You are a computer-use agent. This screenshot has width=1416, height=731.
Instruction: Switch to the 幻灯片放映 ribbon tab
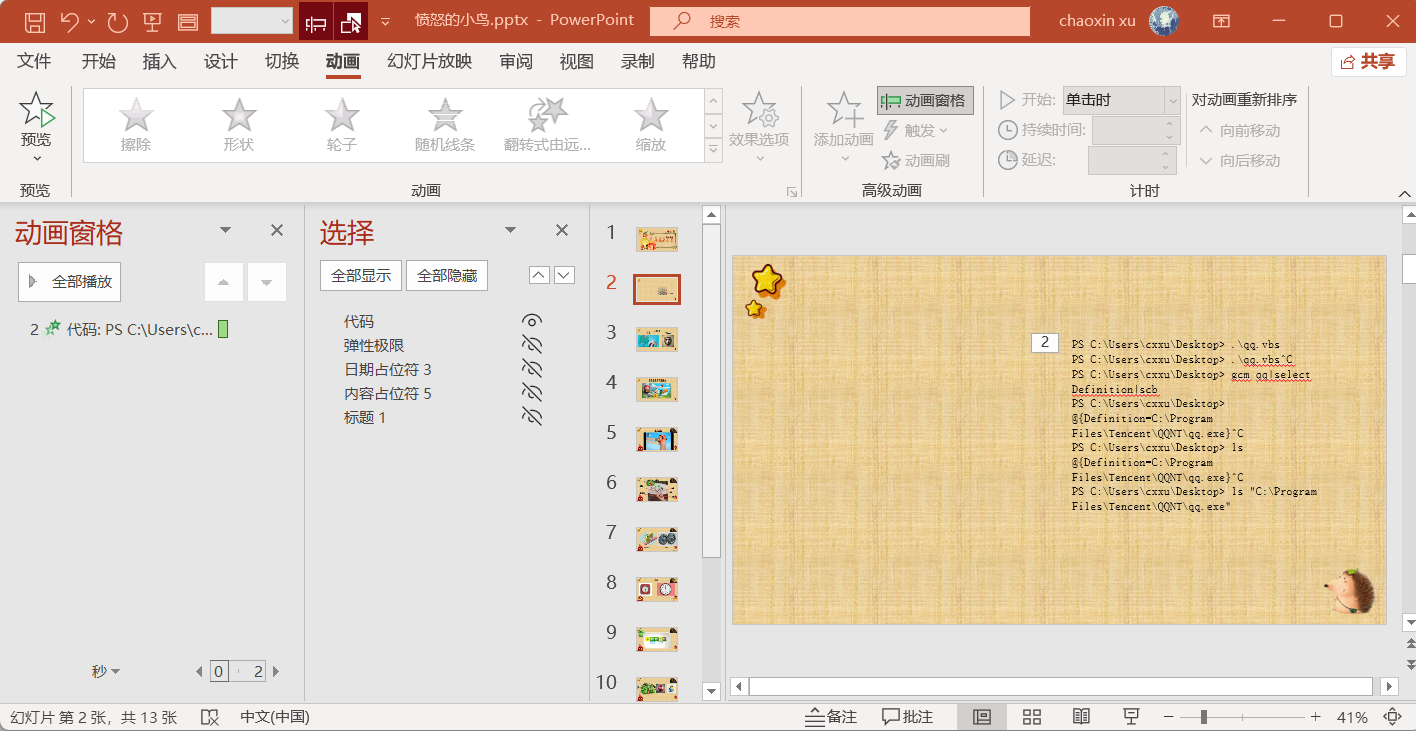[x=429, y=62]
